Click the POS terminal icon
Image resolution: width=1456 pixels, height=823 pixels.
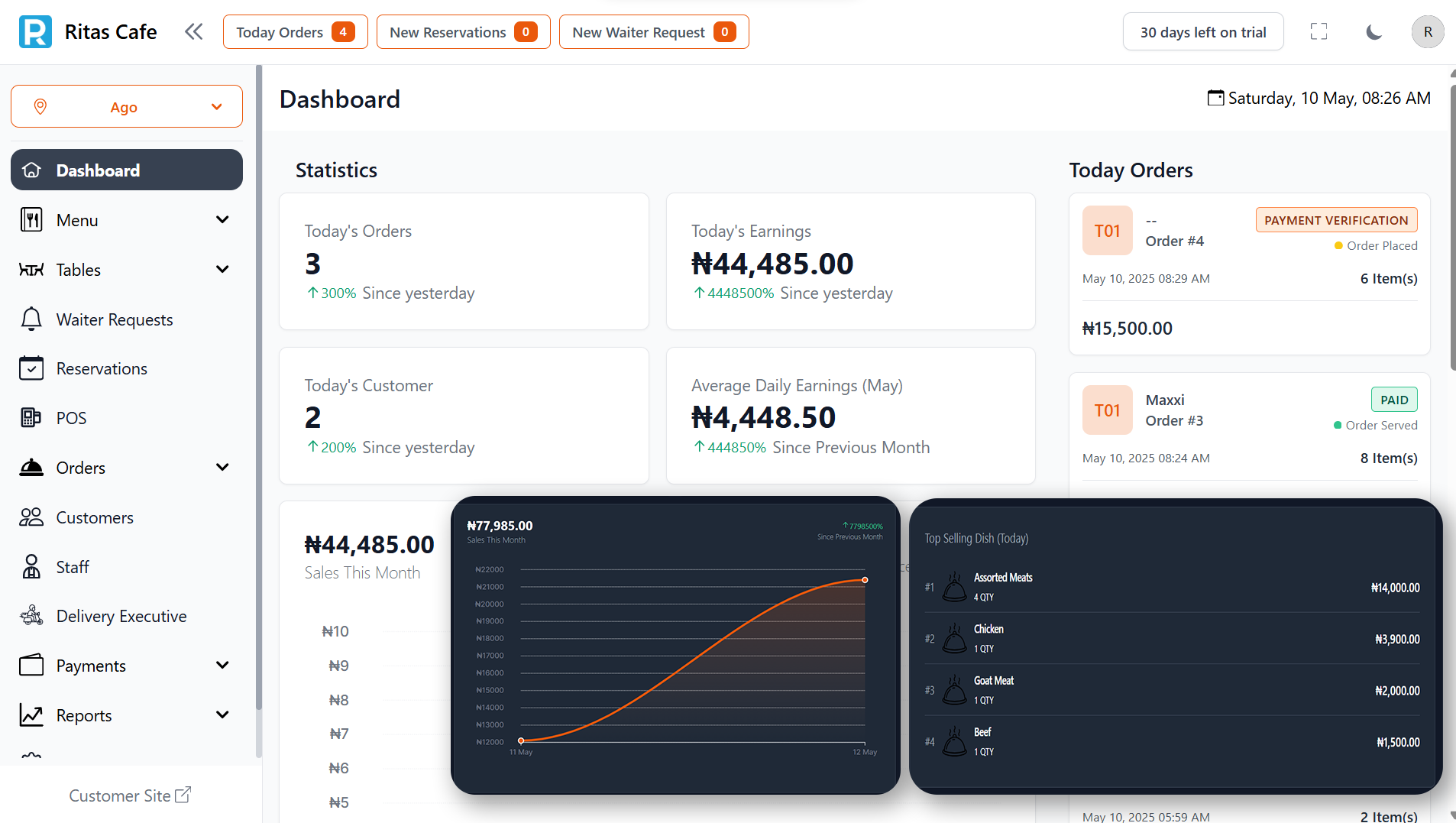point(31,418)
